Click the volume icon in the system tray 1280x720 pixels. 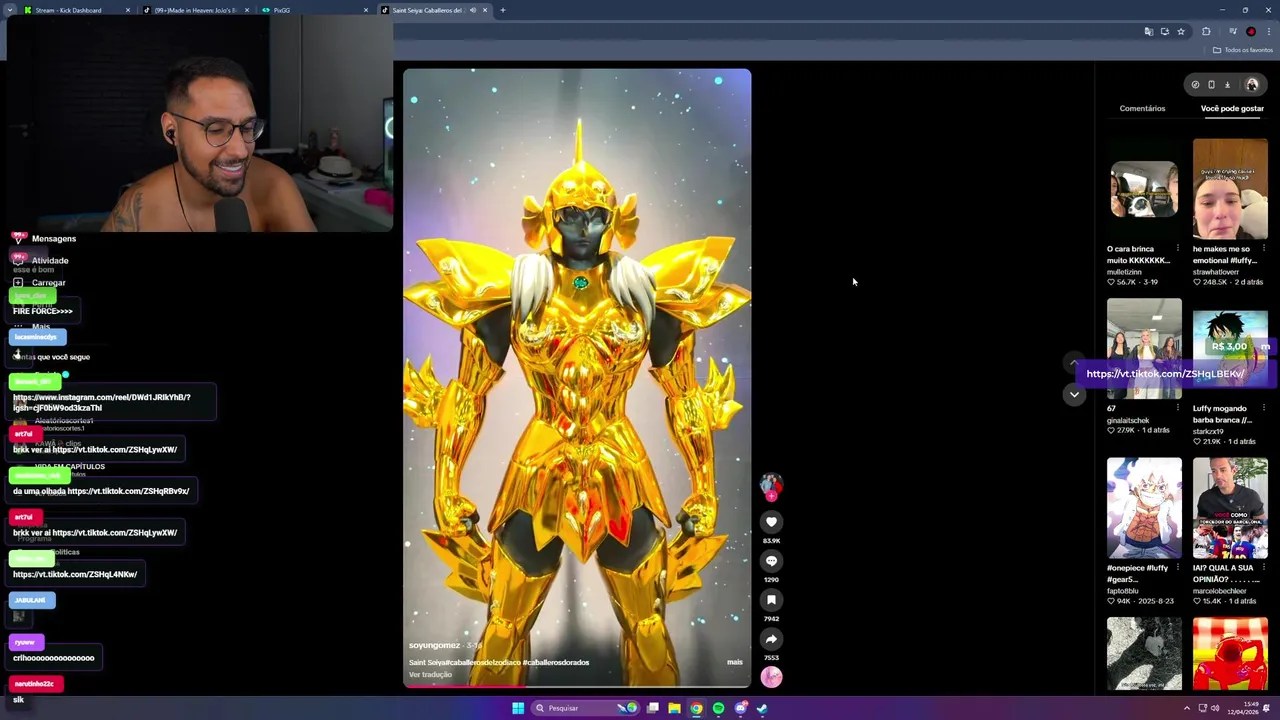coord(1214,708)
